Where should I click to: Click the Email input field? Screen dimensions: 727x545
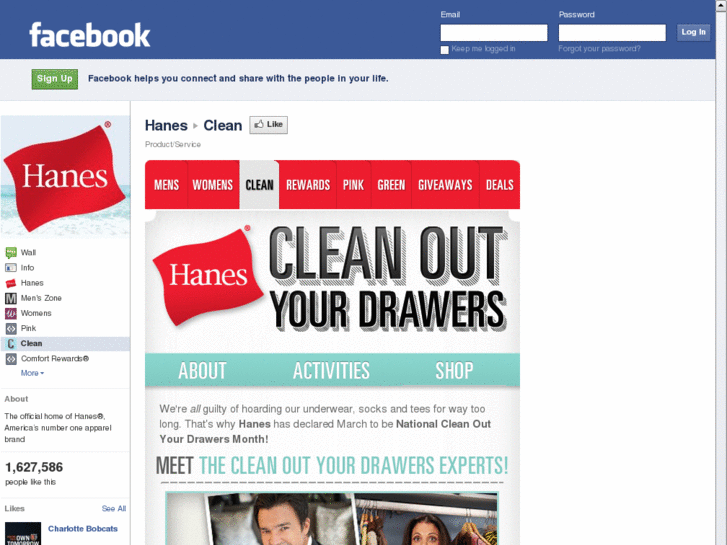(494, 33)
